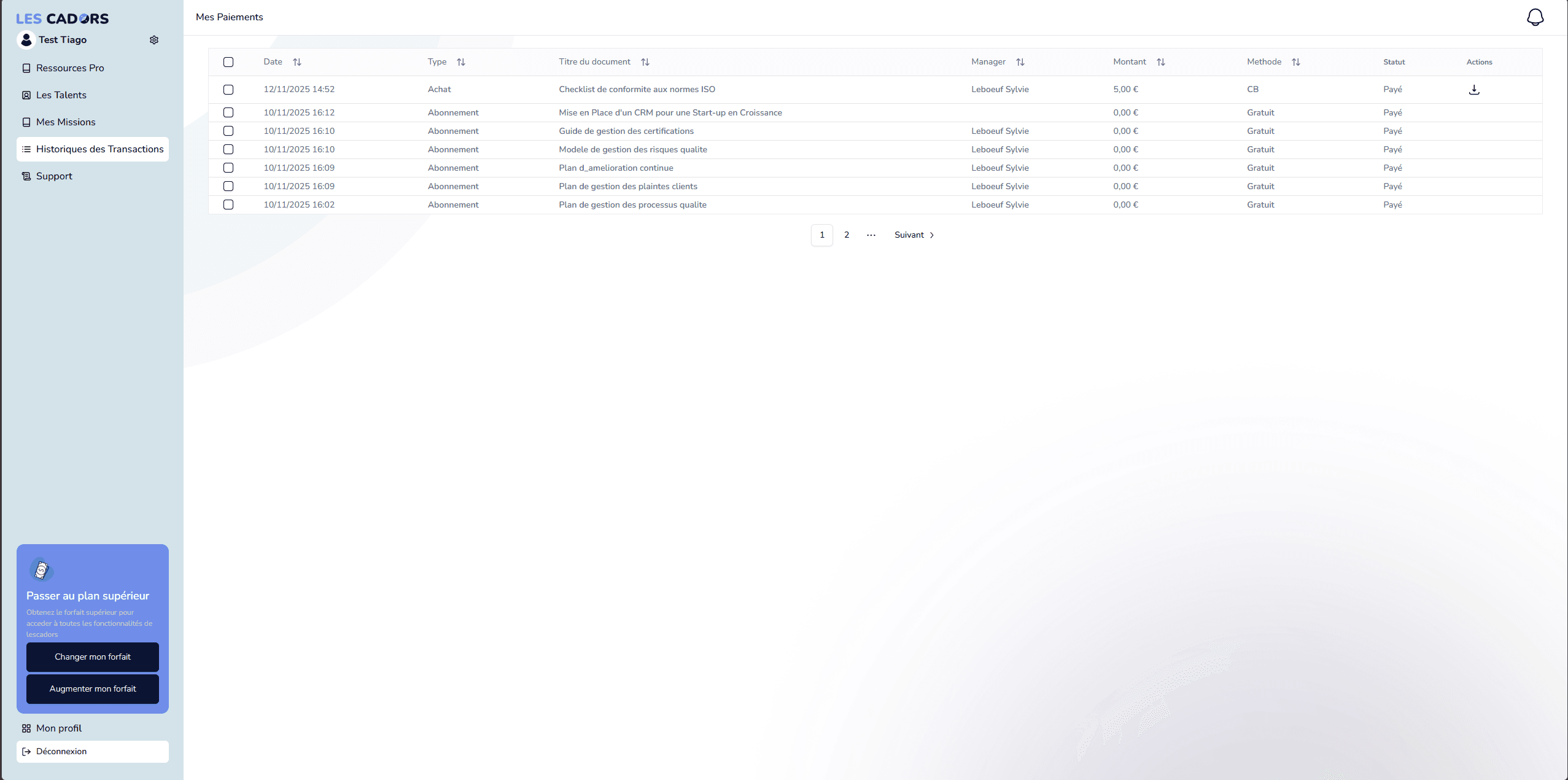The height and width of the screenshot is (780, 1568).
Task: Click the Test Tiago username
Action: point(63,40)
